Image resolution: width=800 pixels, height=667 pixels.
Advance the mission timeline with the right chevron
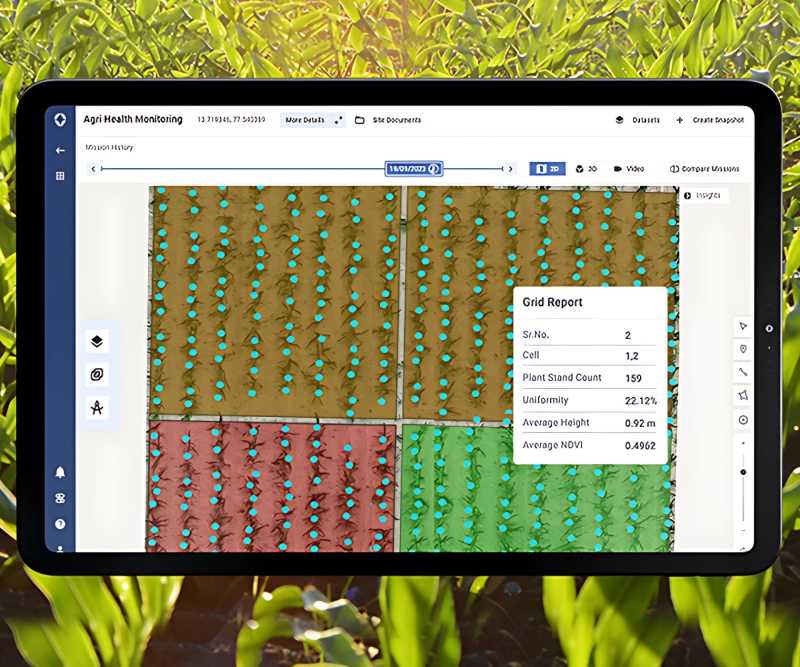pyautogui.click(x=512, y=168)
